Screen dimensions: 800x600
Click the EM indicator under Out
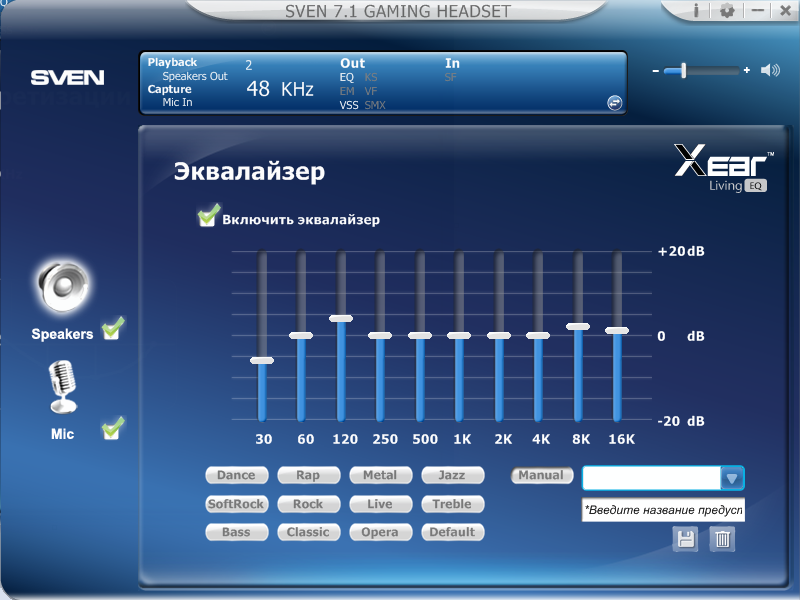347,91
